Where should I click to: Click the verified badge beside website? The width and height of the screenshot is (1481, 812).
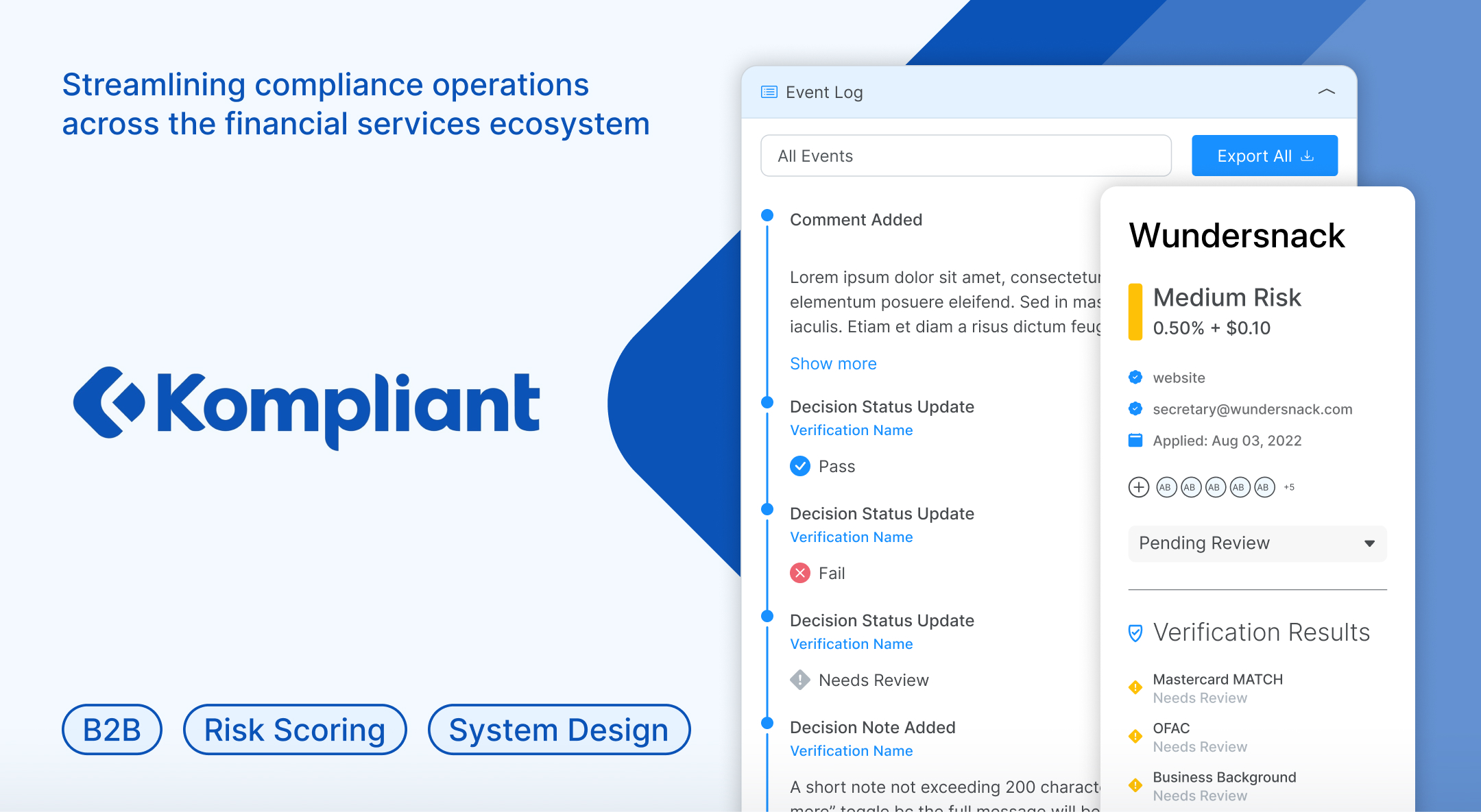coord(1135,377)
